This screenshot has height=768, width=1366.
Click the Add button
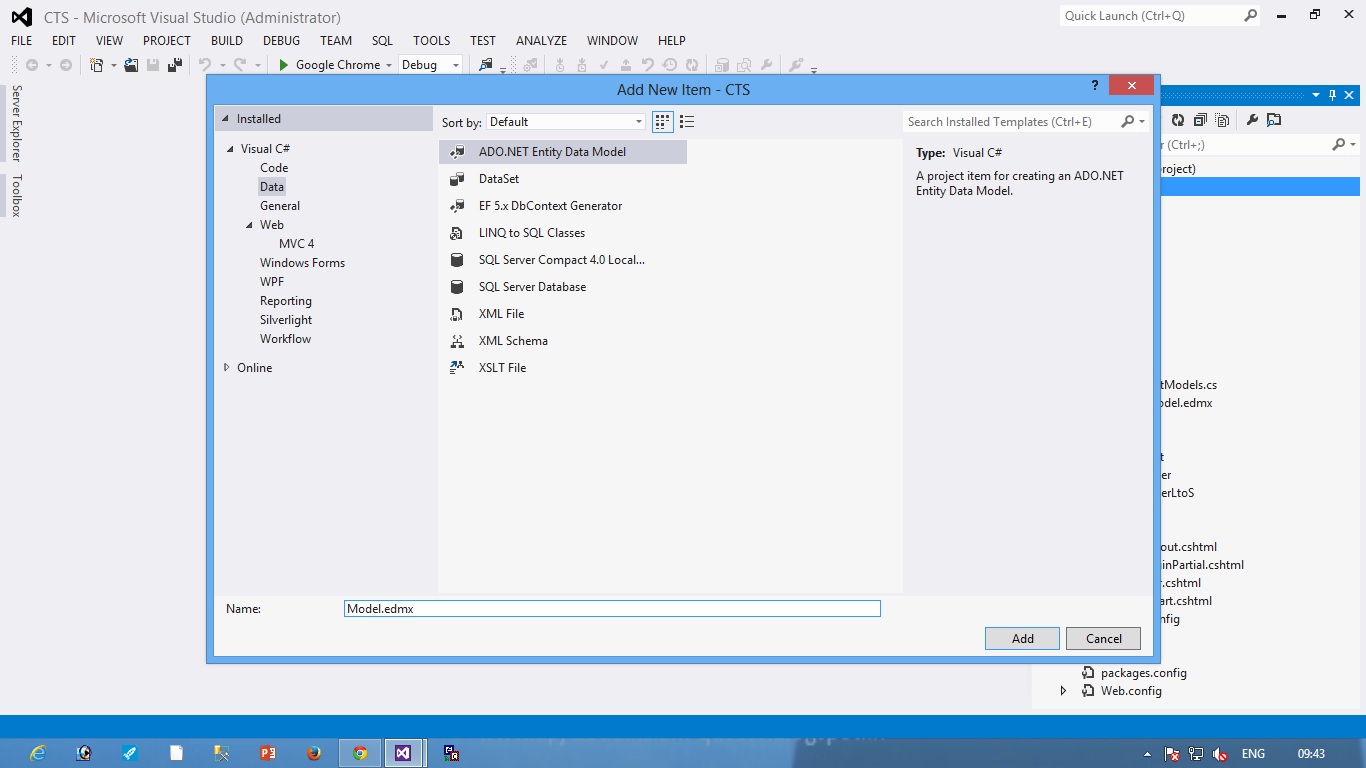coord(1021,638)
